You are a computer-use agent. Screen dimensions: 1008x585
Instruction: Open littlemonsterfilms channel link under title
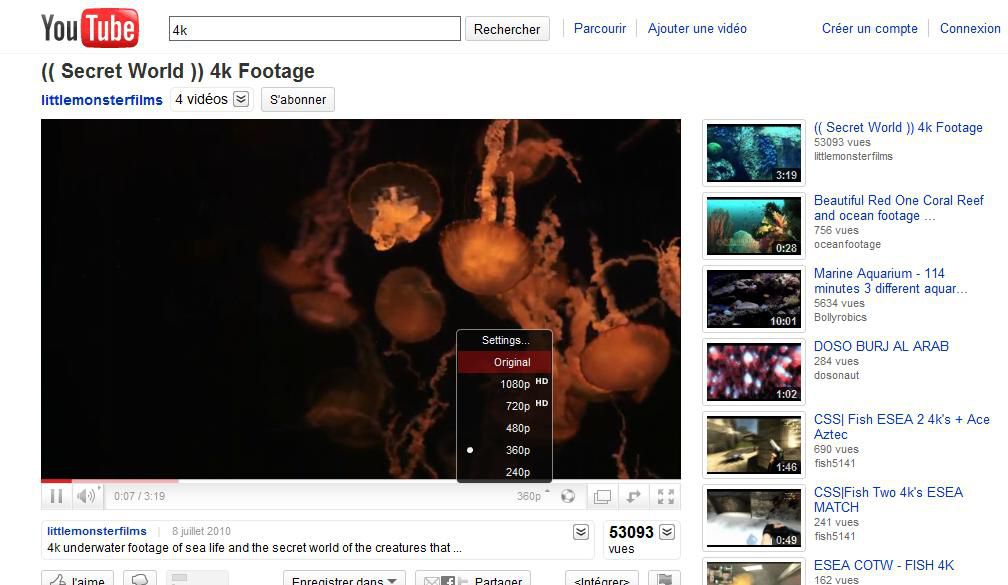102,100
